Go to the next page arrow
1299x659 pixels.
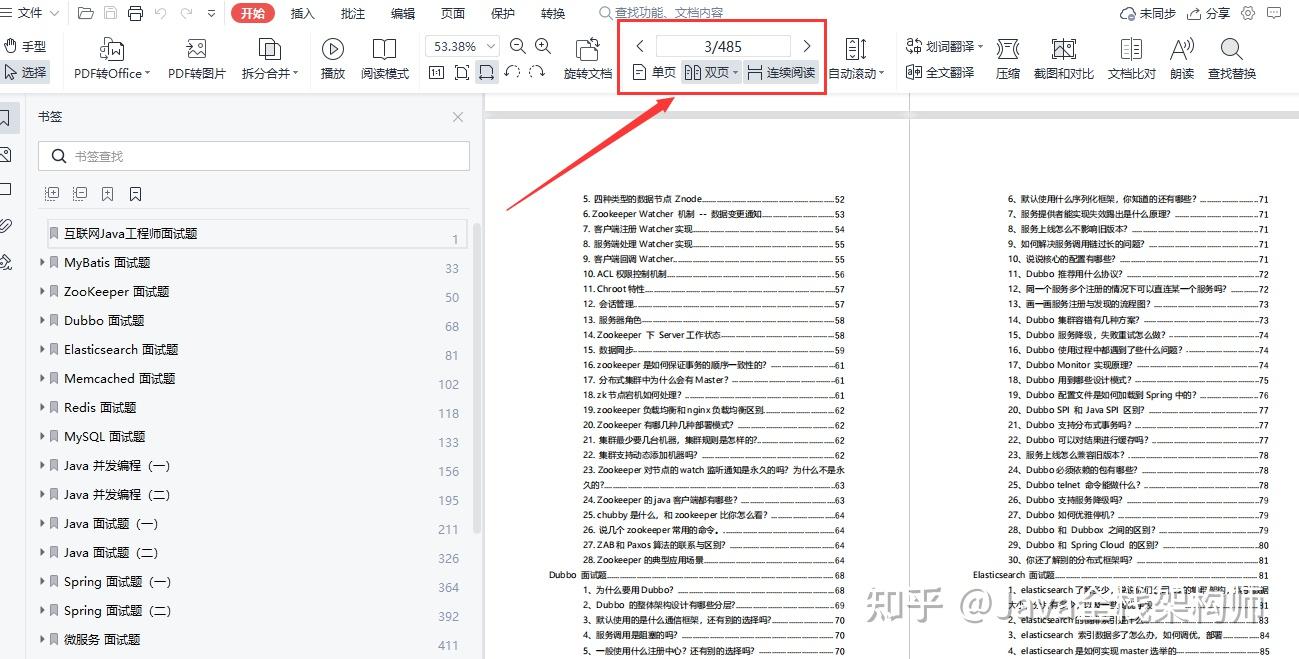[x=807, y=46]
